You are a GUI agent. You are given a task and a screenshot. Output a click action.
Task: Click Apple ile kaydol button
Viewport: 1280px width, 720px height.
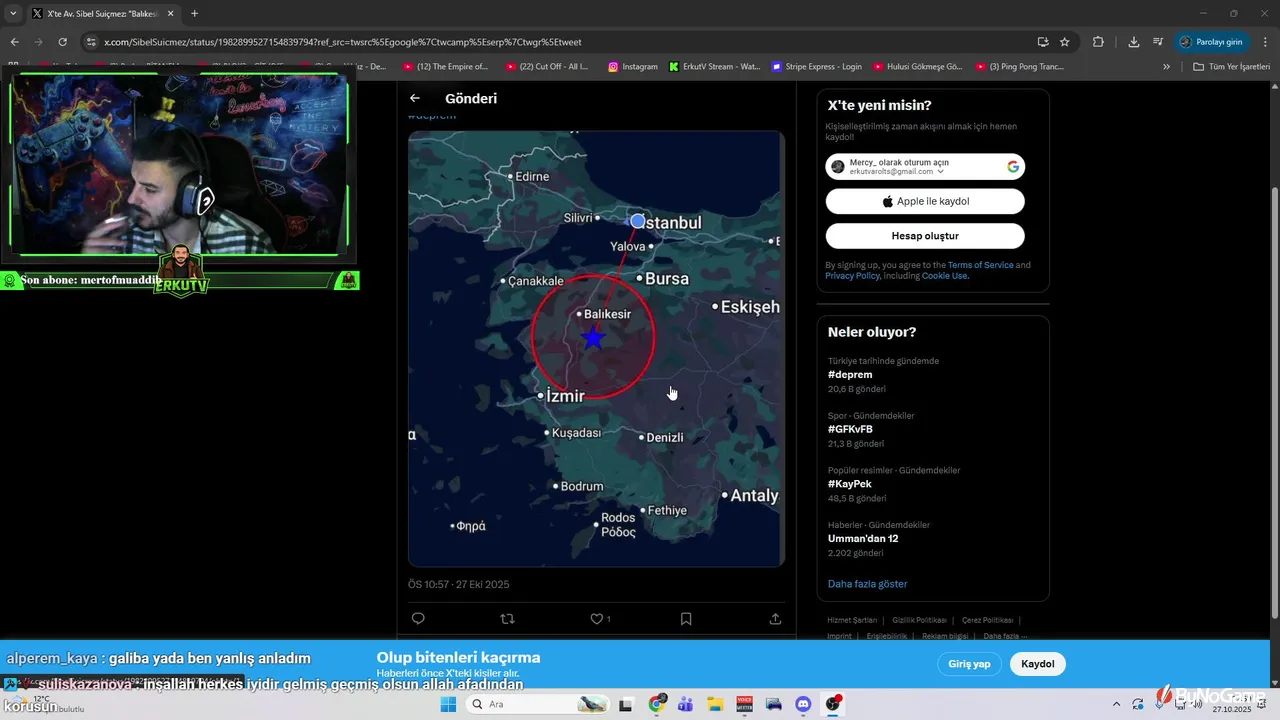pyautogui.click(x=925, y=201)
